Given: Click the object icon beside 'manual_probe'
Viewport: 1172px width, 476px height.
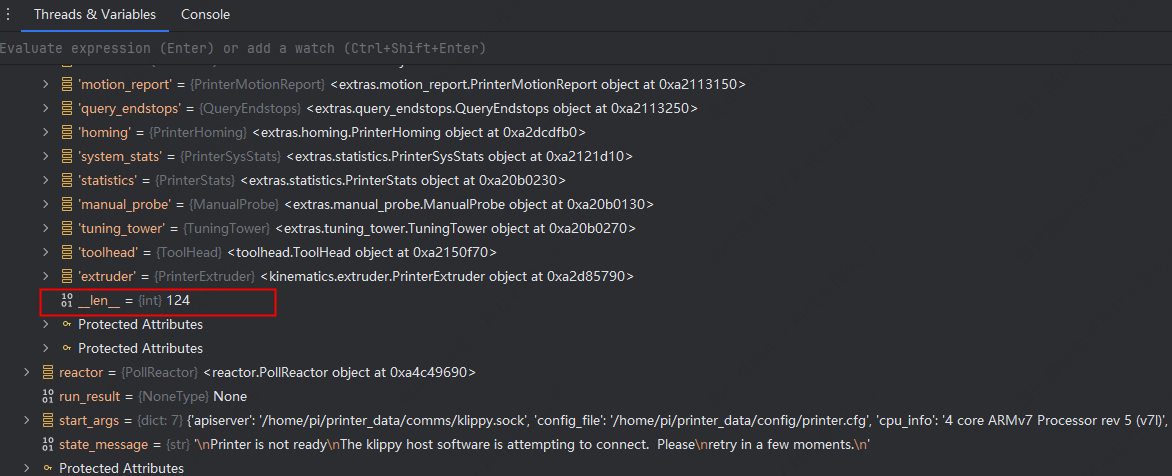Looking at the screenshot, I should pyautogui.click(x=67, y=204).
